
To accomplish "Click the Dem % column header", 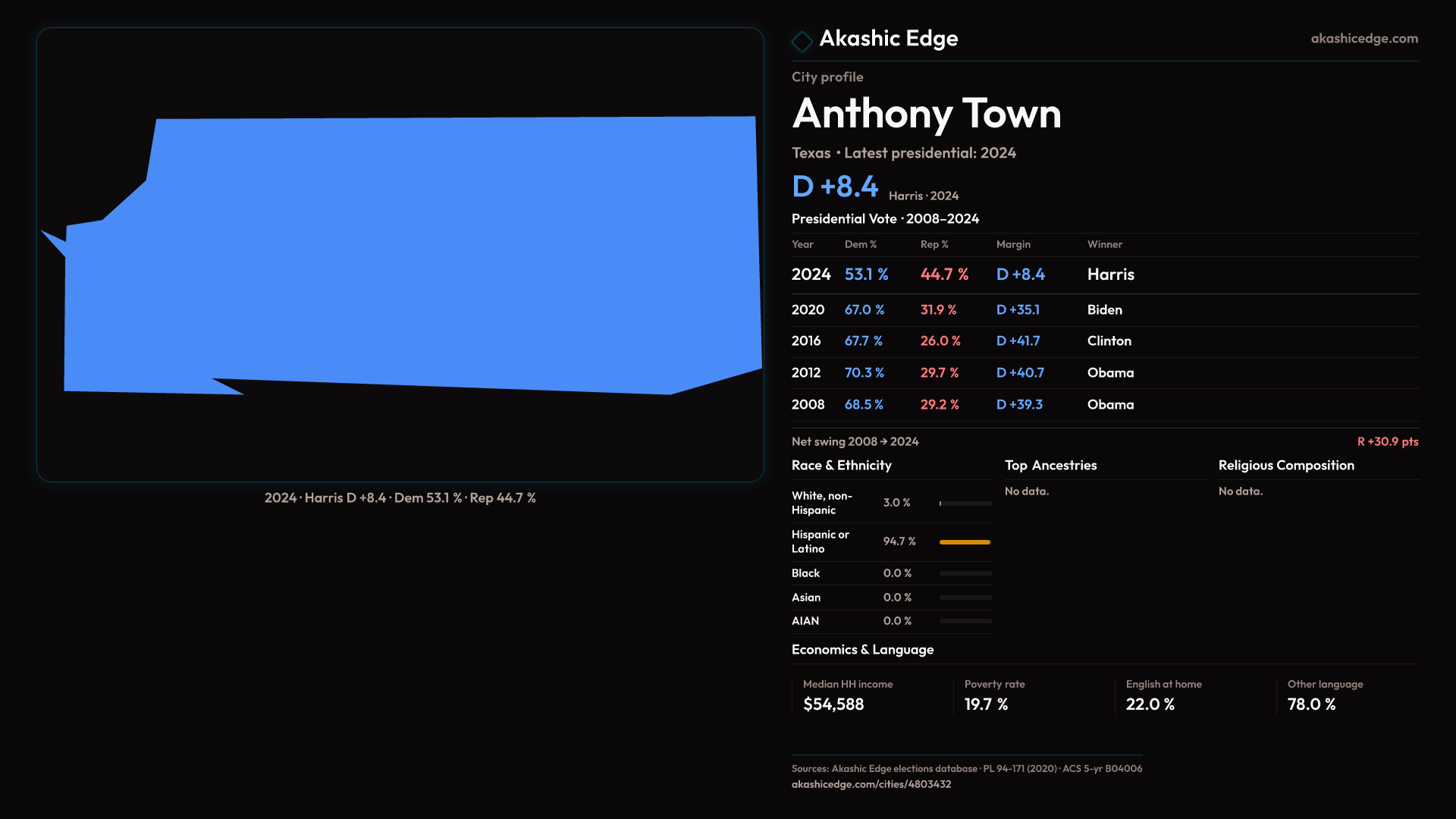I will pos(860,245).
